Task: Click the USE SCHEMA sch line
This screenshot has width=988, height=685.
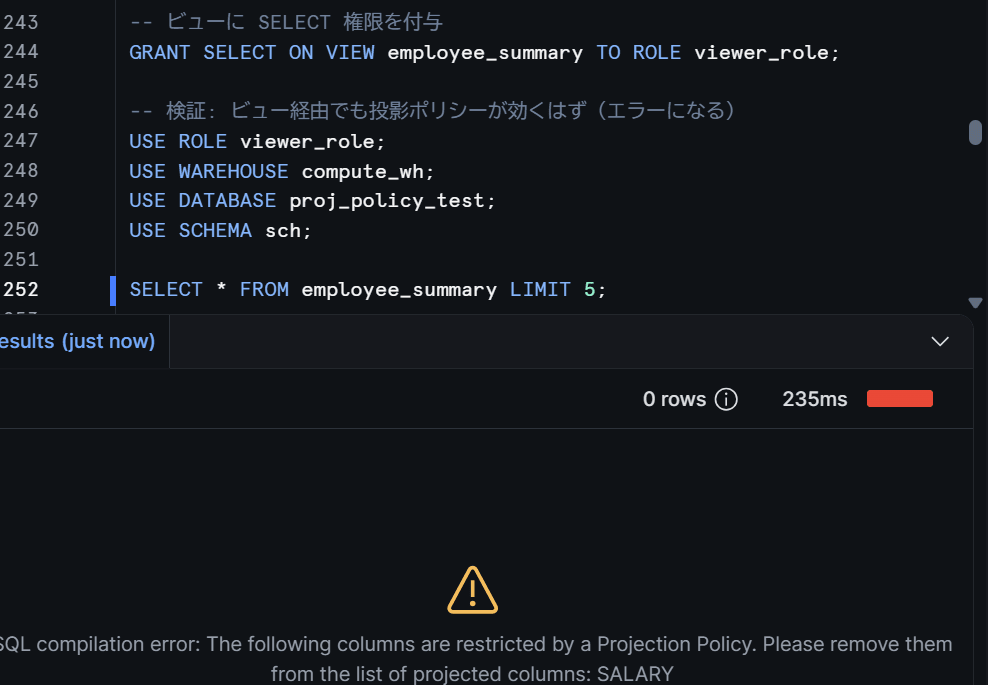Action: pyautogui.click(x=220, y=230)
